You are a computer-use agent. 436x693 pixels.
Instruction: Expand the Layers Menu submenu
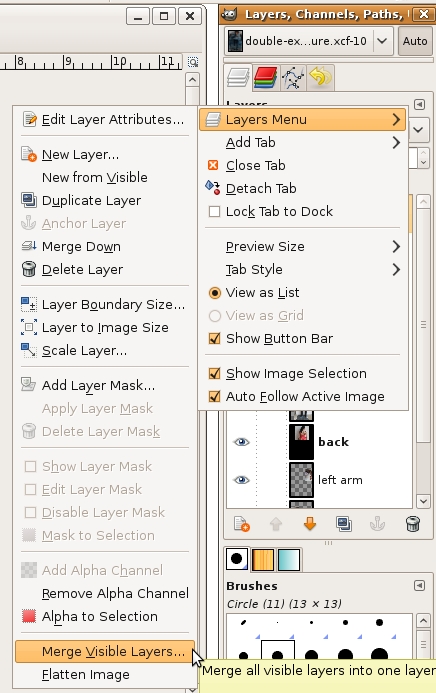coord(303,119)
